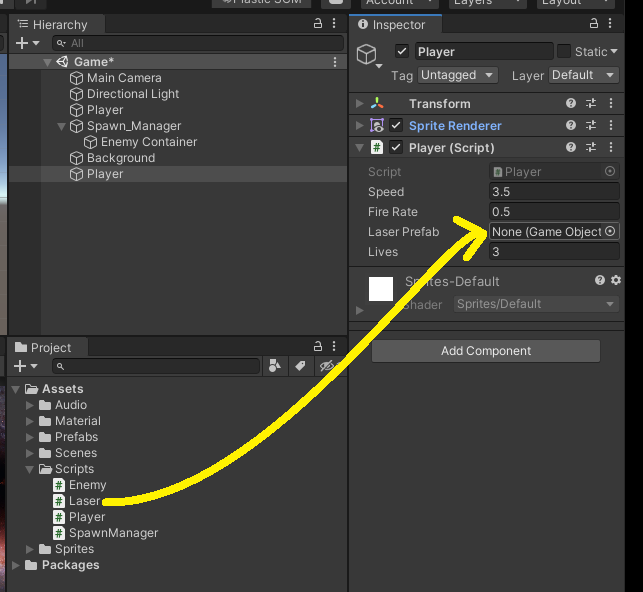Collapse the Assets folder

(x=16, y=389)
